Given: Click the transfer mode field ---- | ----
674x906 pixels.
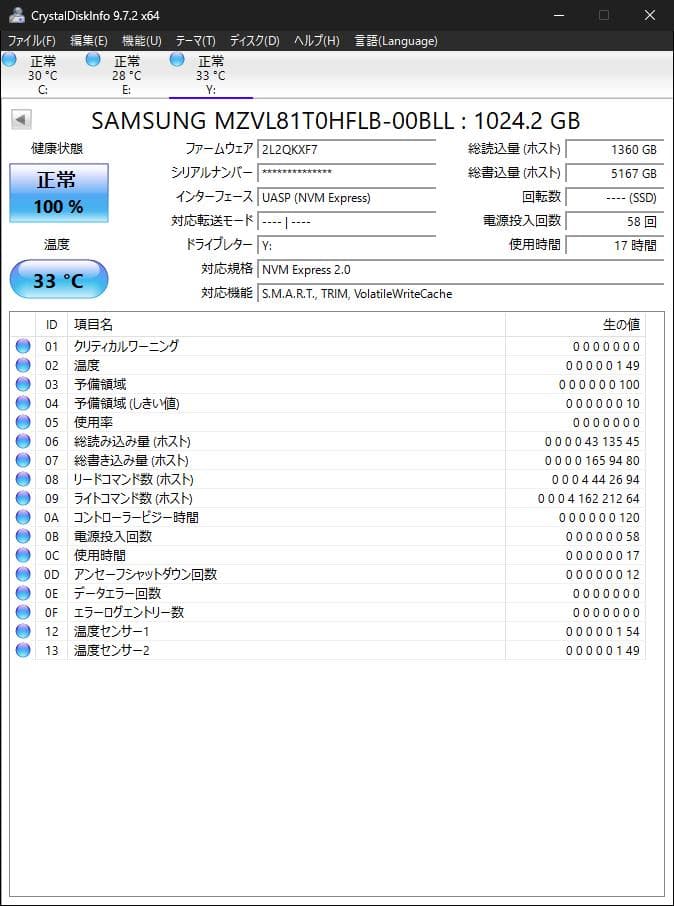Looking at the screenshot, I should 346,222.
